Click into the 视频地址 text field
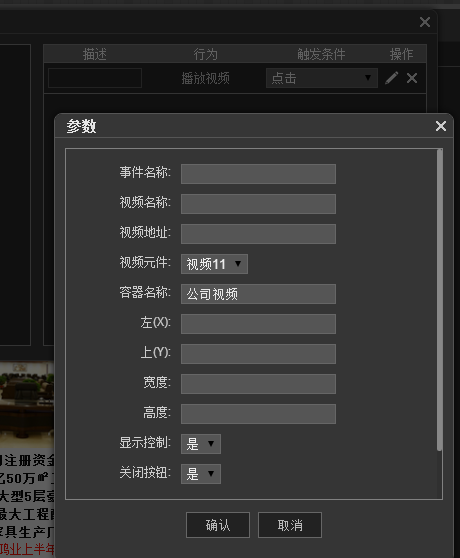The height and width of the screenshot is (558, 460). pyautogui.click(x=258, y=234)
